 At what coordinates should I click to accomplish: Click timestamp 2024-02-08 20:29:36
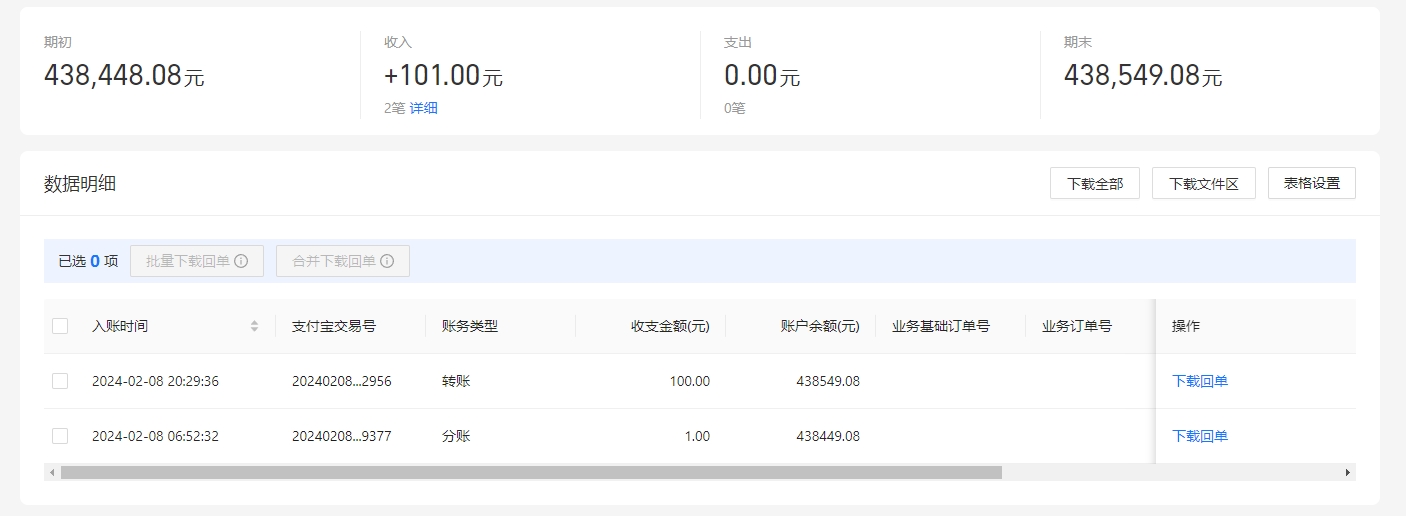155,381
